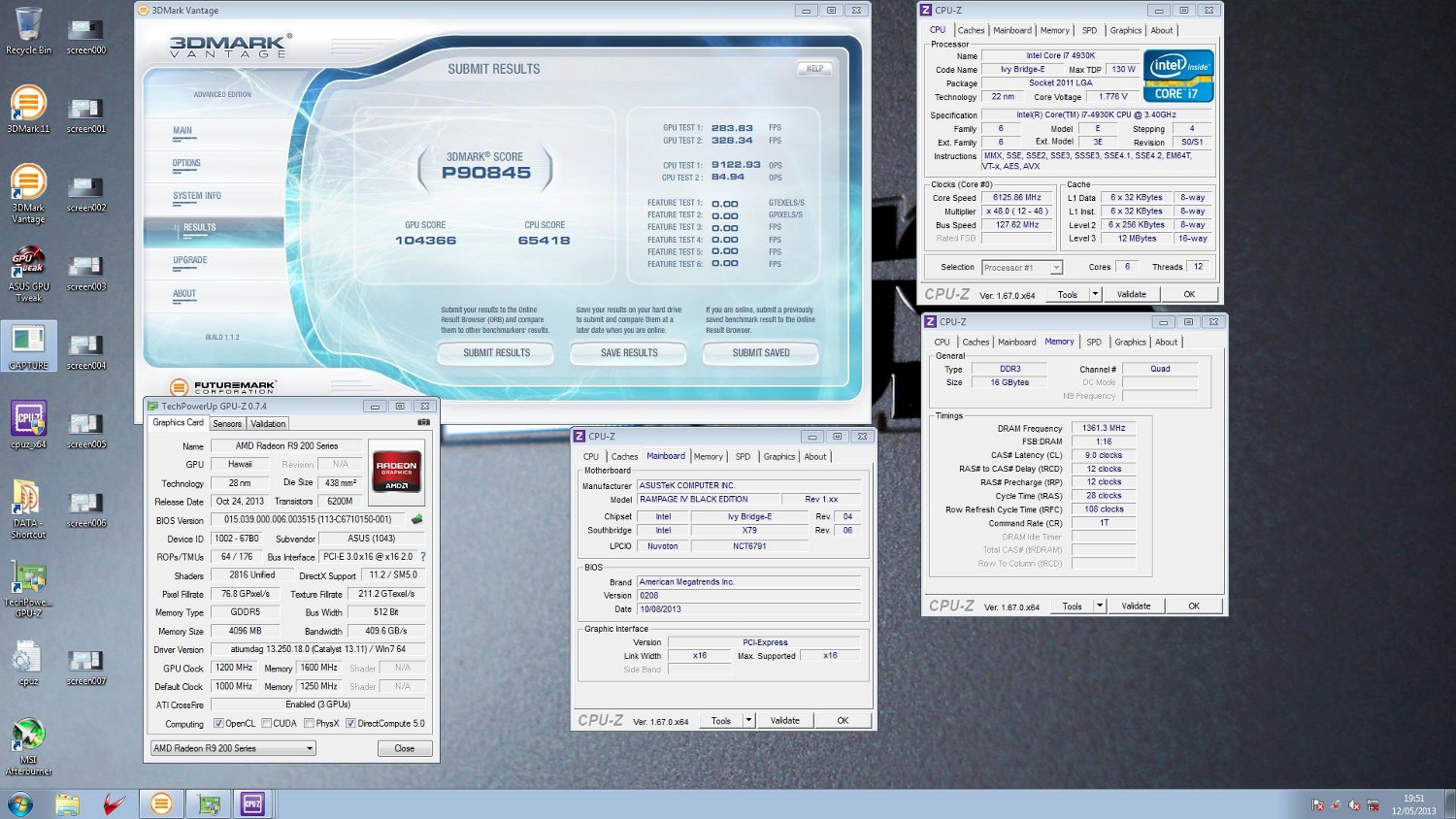Switch to the Sensors tab in GPU-Z
The height and width of the screenshot is (819, 1456).
227,424
